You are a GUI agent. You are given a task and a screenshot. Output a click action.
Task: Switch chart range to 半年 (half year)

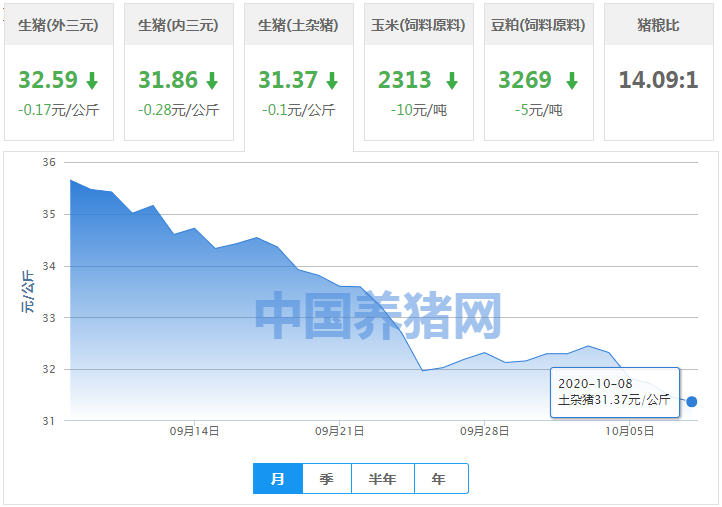click(x=383, y=479)
